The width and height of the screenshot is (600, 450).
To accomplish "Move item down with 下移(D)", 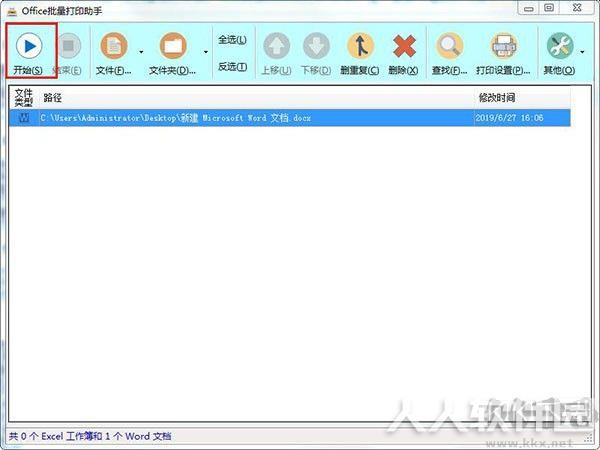I will click(x=316, y=53).
